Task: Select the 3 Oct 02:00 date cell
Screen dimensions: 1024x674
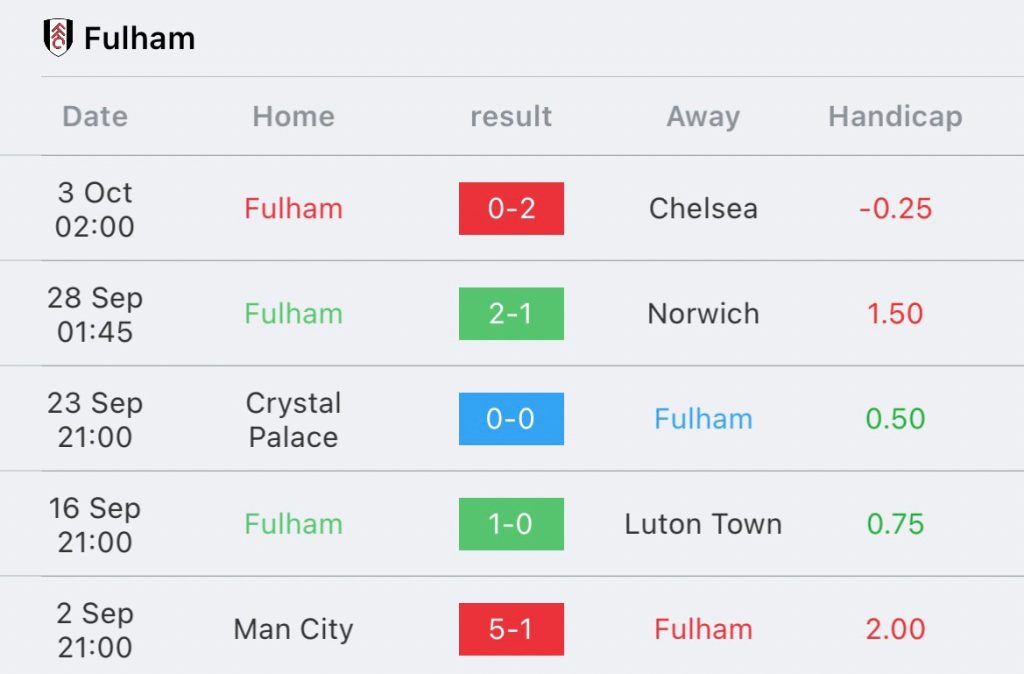Action: point(95,209)
